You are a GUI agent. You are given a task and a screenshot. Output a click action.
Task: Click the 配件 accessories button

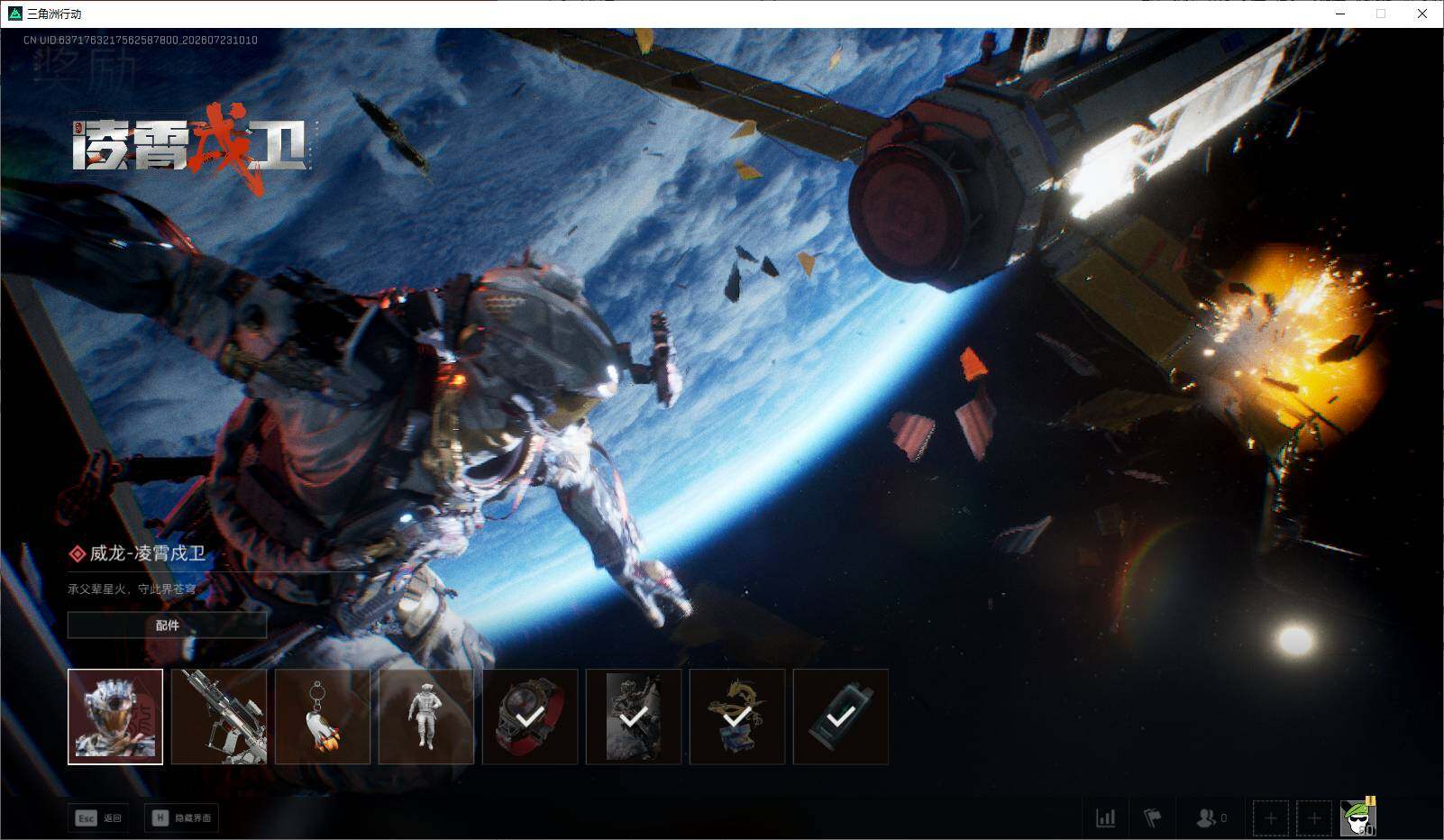tap(168, 625)
